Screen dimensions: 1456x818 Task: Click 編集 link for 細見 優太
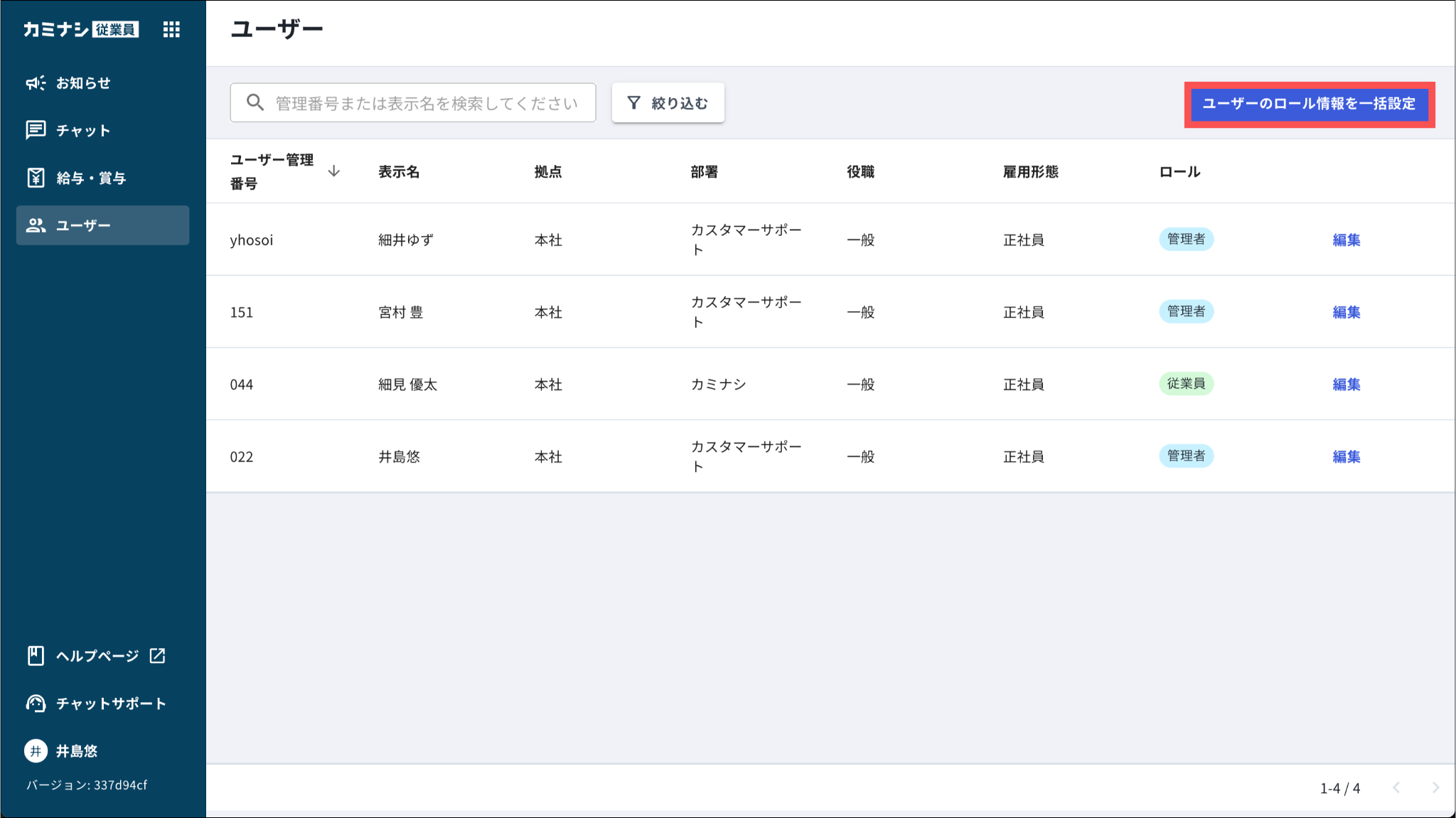coord(1346,384)
